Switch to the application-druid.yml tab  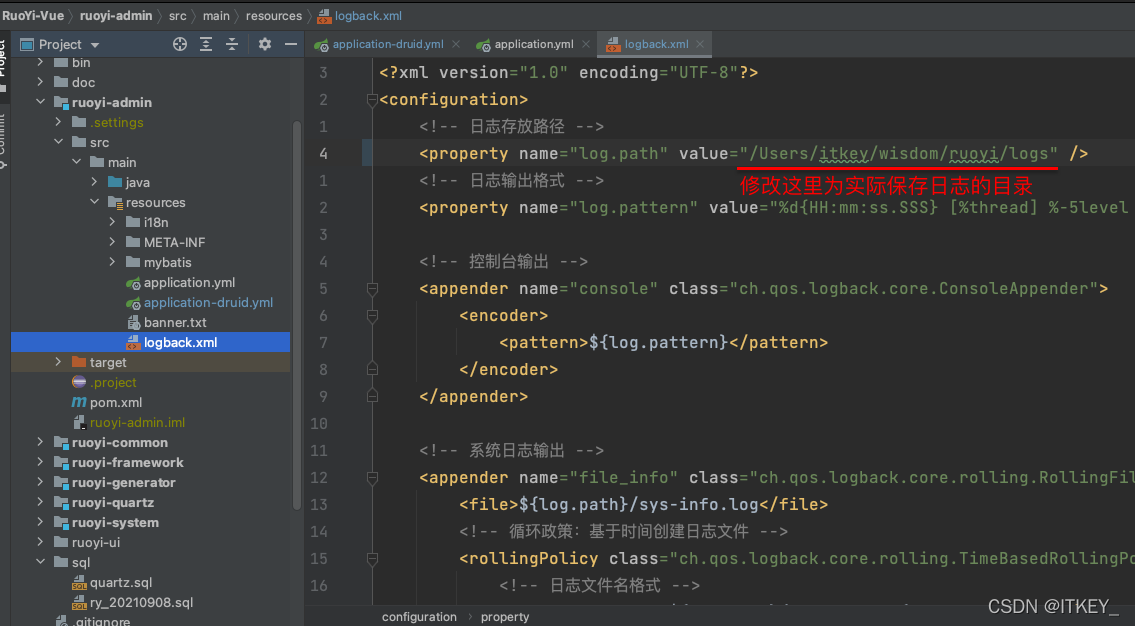(388, 44)
